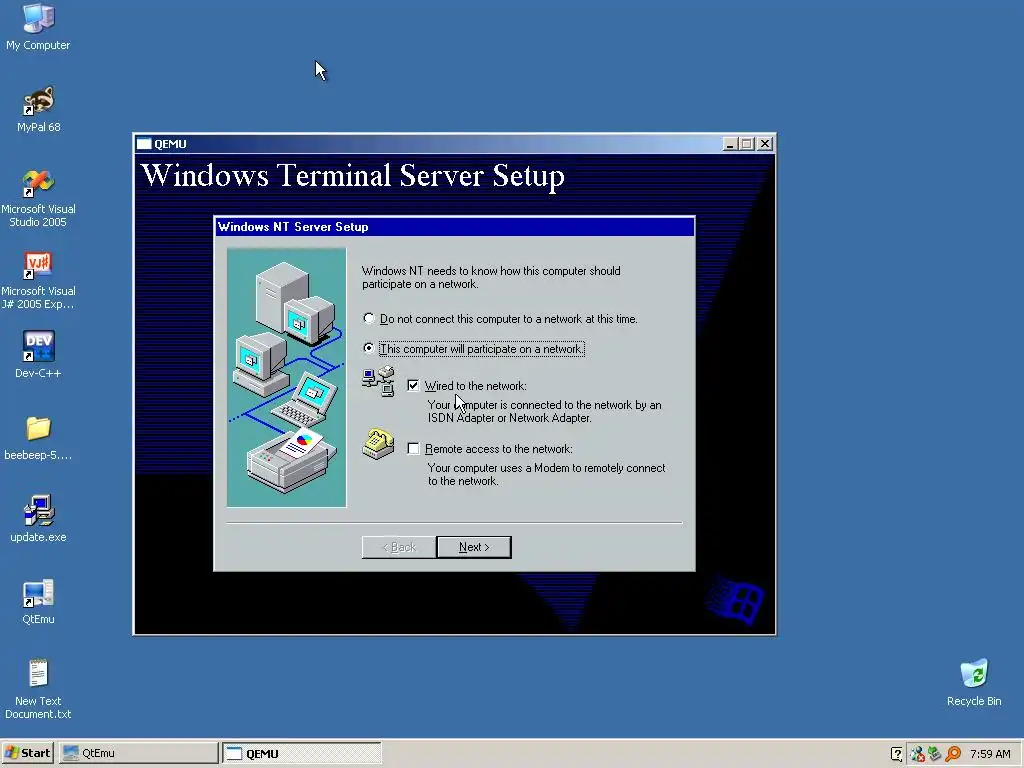Minimize the QEMU window
The image size is (1024, 768).
pos(730,144)
